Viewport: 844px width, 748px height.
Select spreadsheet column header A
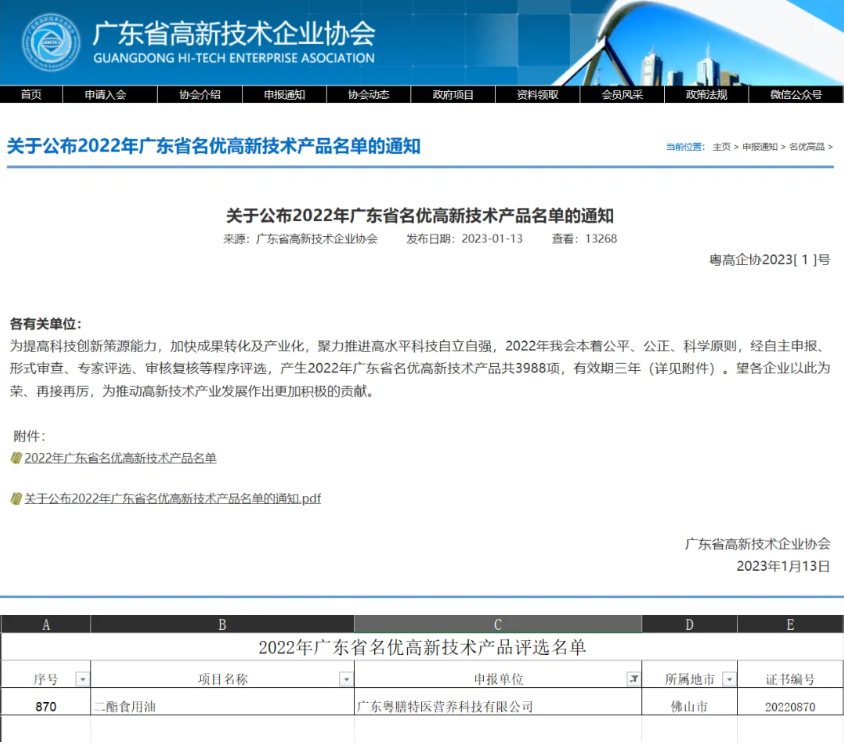[x=46, y=624]
